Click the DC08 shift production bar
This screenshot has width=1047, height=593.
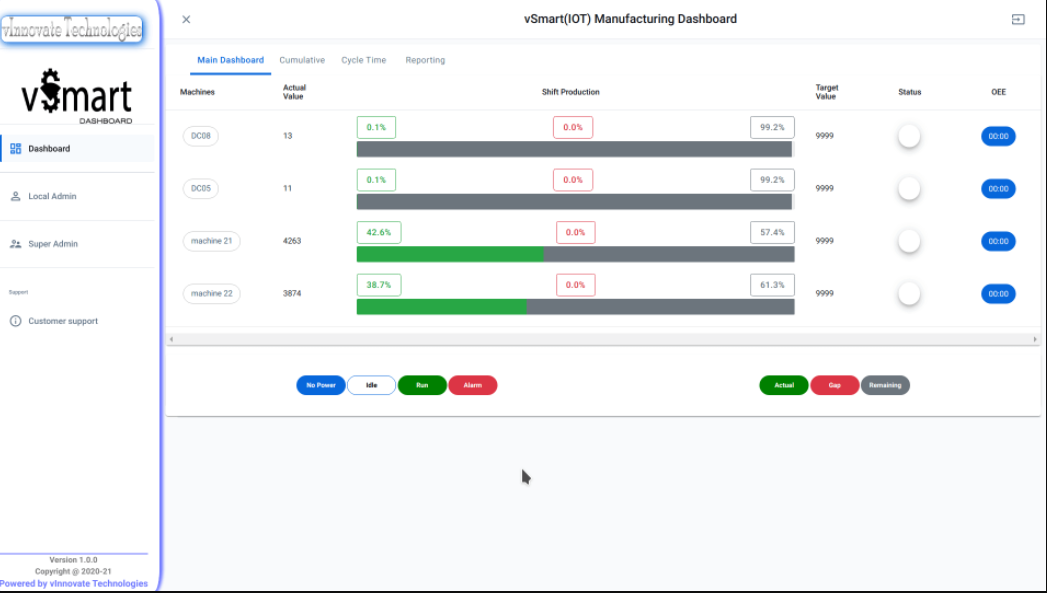pyautogui.click(x=574, y=149)
